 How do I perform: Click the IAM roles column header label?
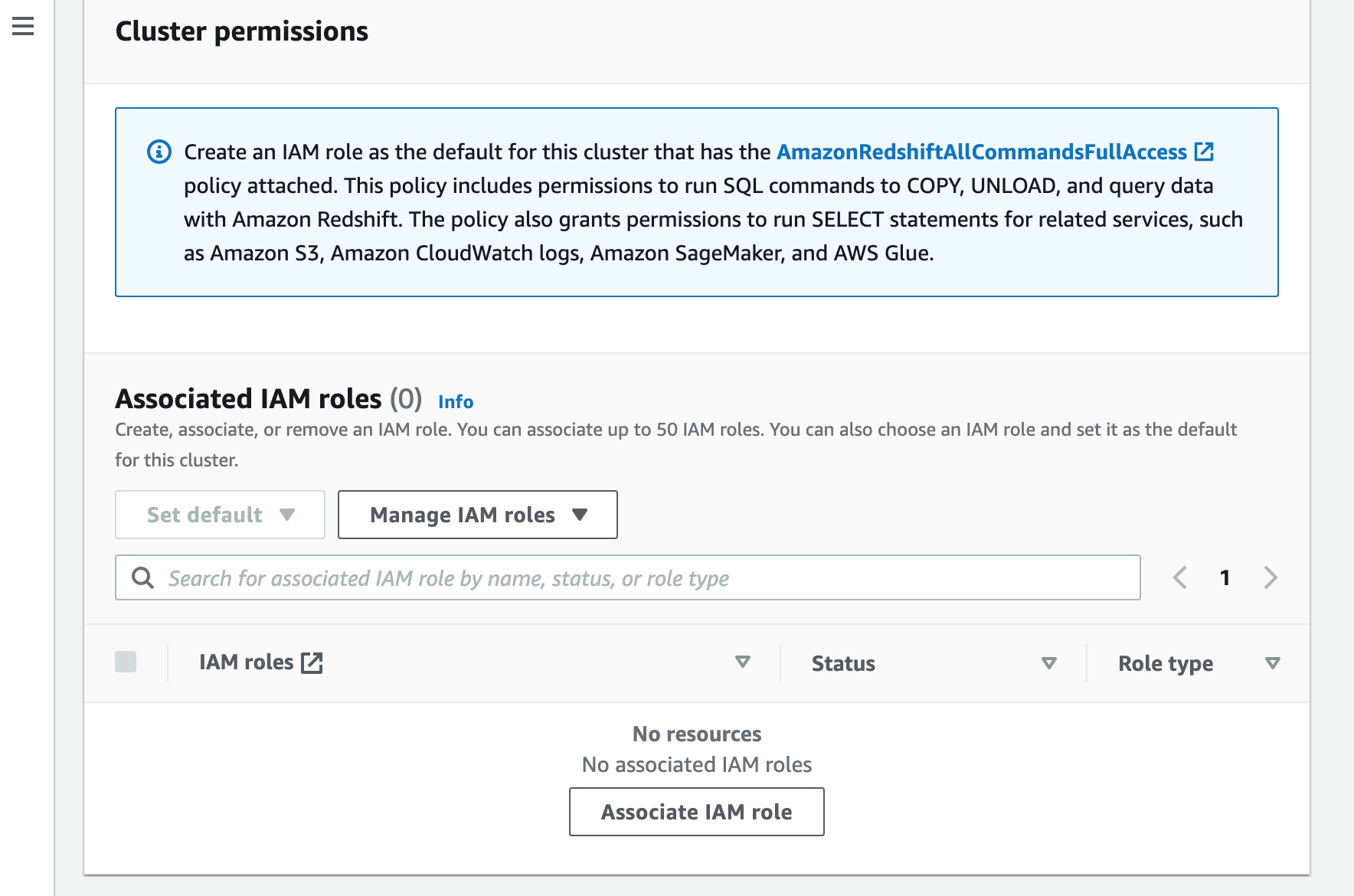(x=247, y=662)
